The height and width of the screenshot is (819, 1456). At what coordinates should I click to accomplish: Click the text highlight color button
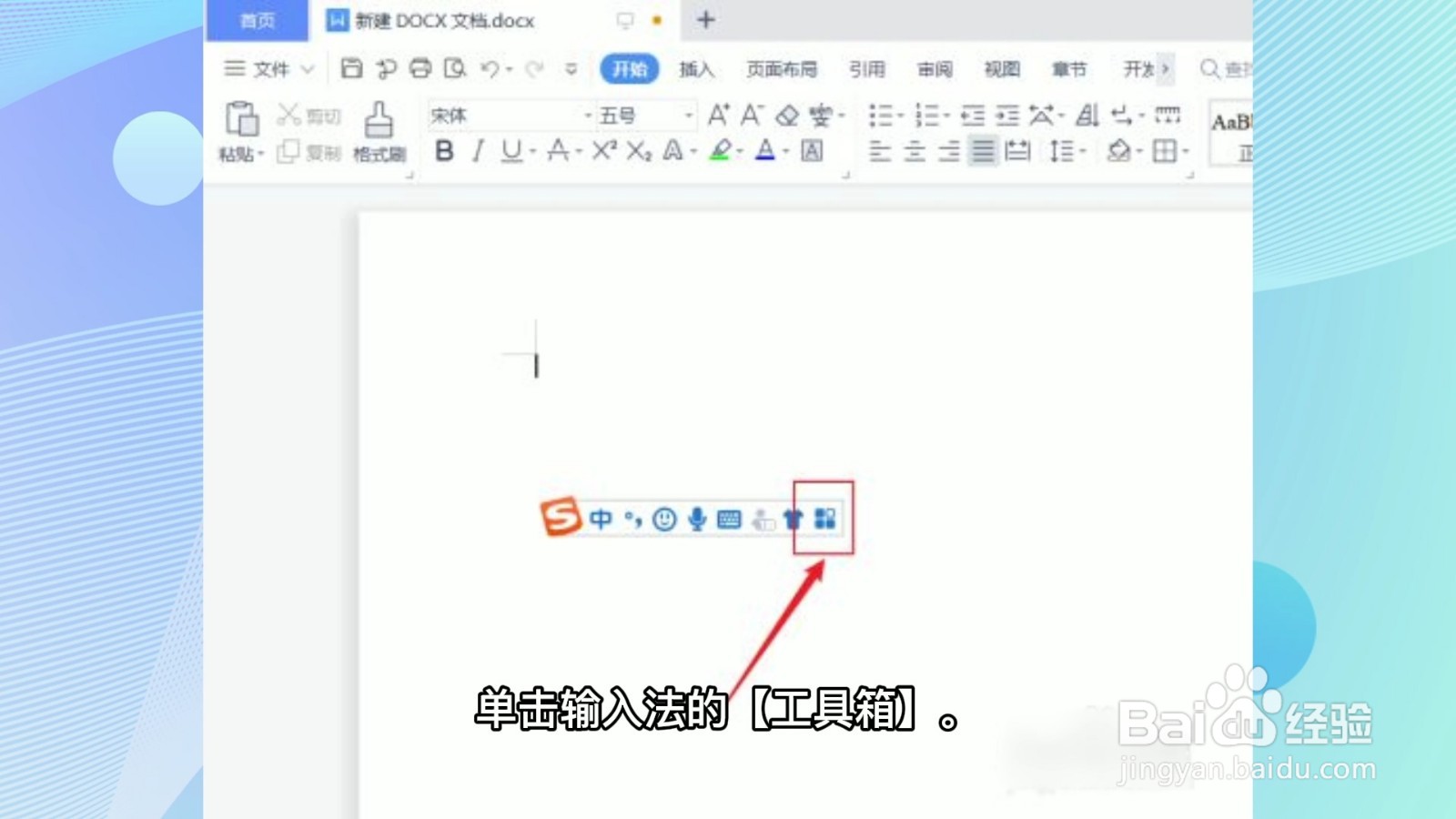click(721, 150)
